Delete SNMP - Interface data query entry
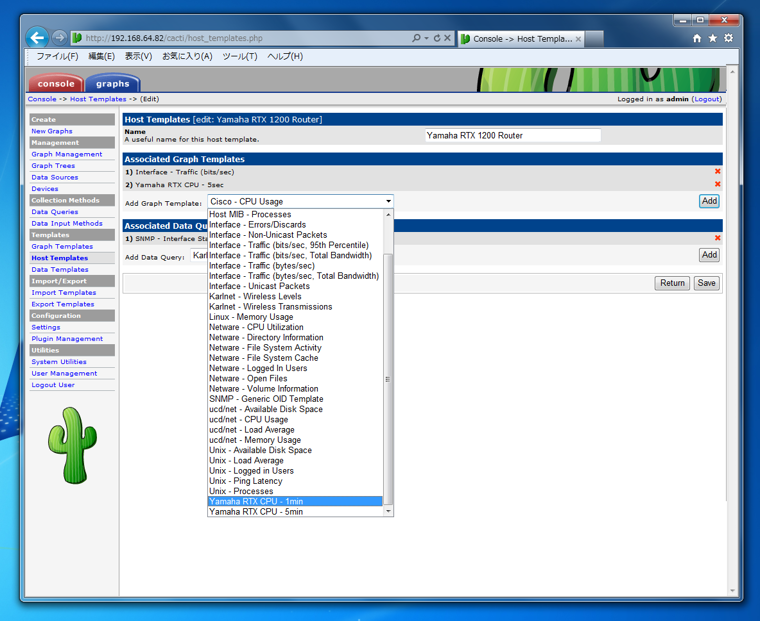Viewport: 760px width, 621px height. click(x=717, y=238)
